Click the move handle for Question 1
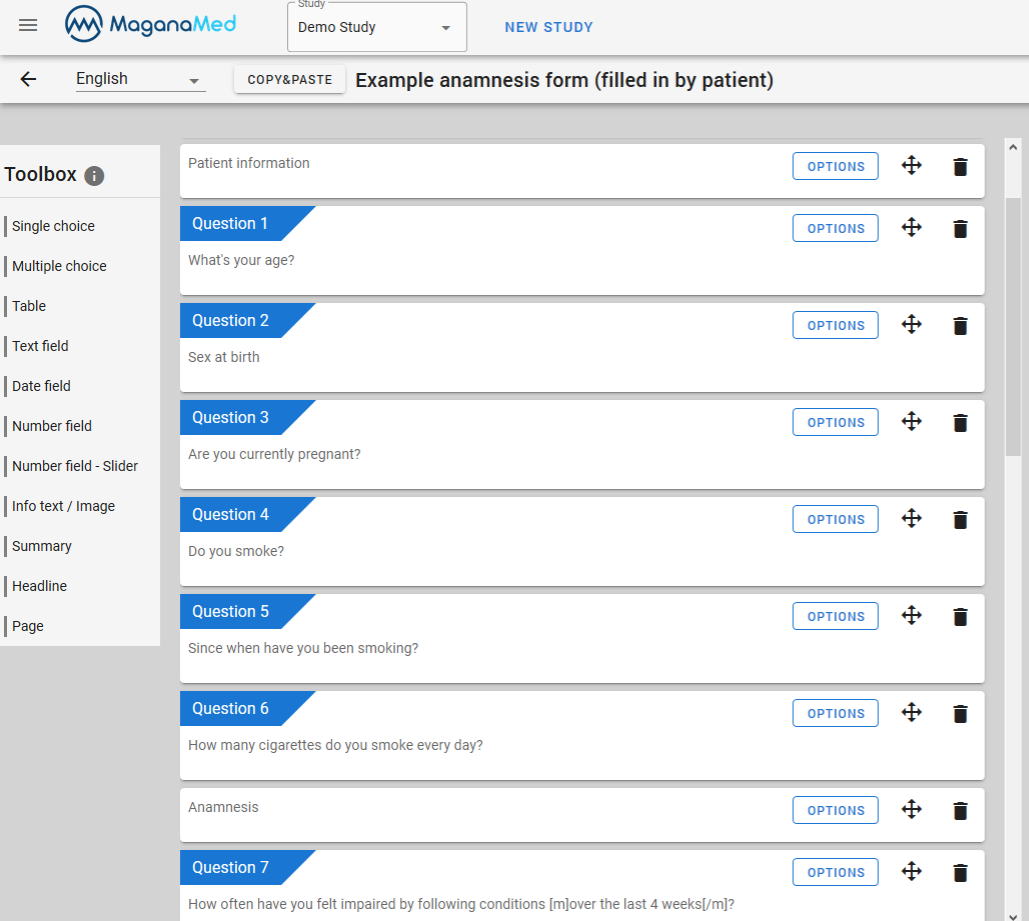Viewport: 1029px width, 921px height. pos(911,228)
